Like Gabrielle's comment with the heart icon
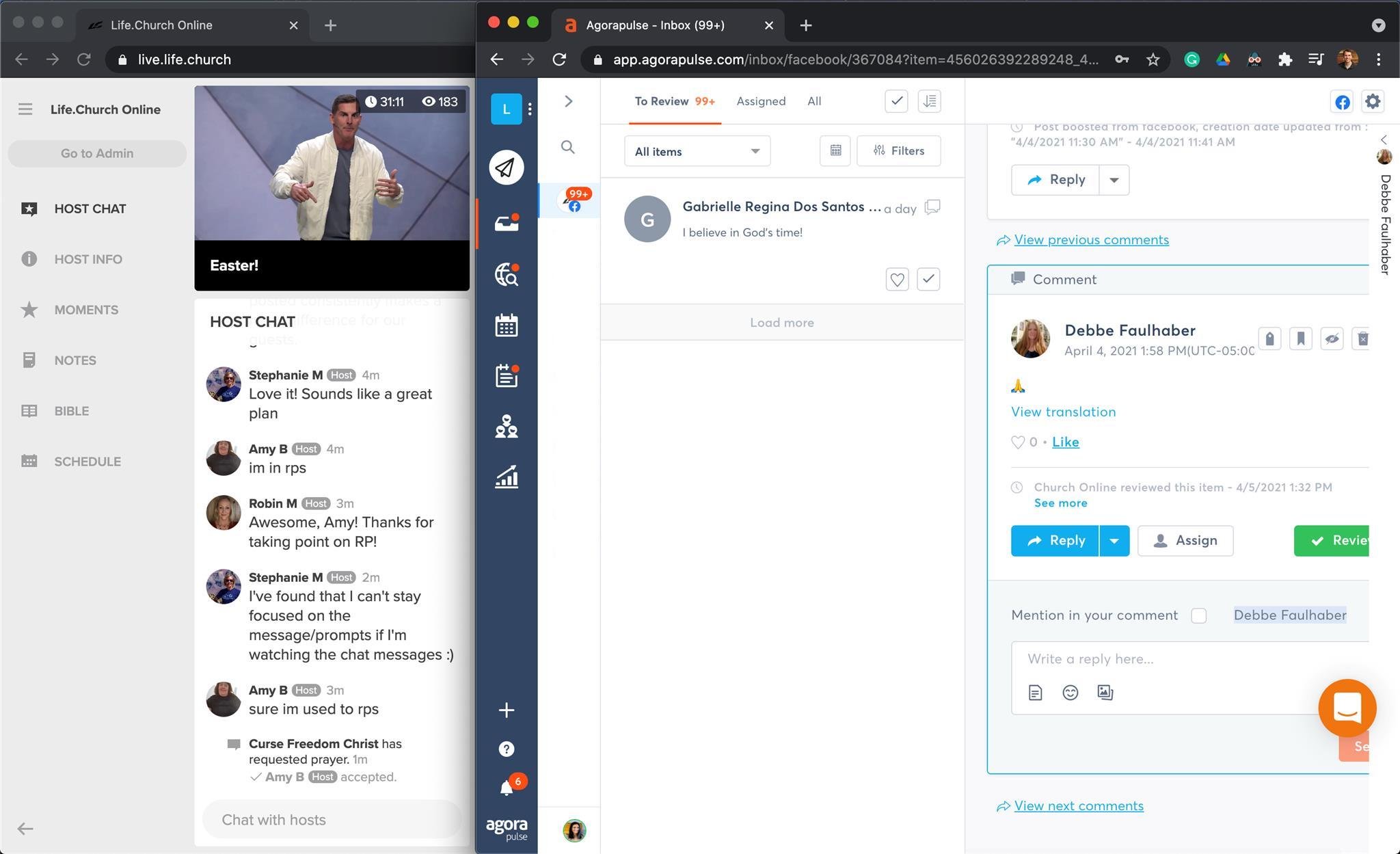 pos(897,279)
